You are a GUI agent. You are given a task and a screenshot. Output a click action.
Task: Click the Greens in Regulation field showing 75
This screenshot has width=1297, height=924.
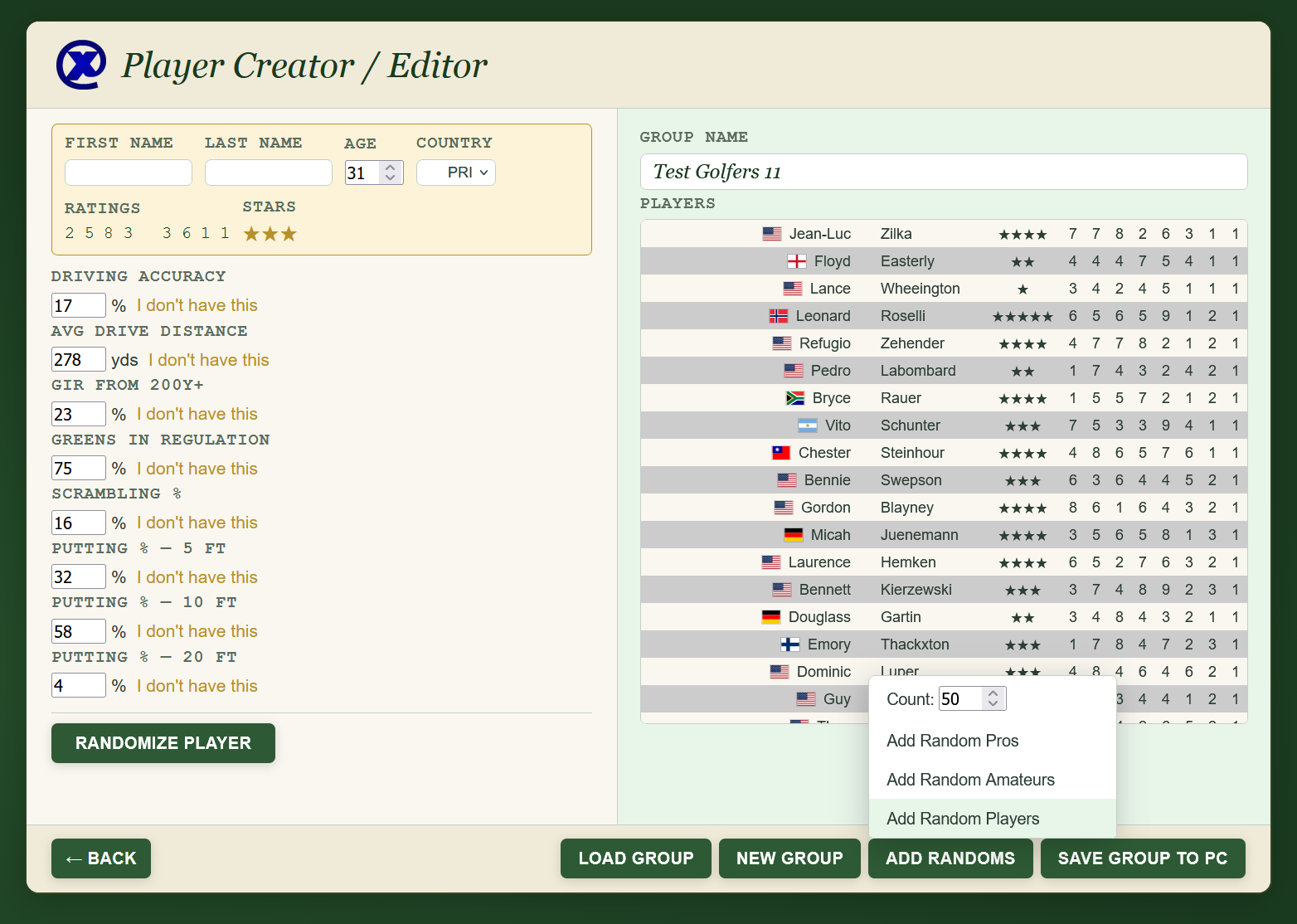click(79, 468)
